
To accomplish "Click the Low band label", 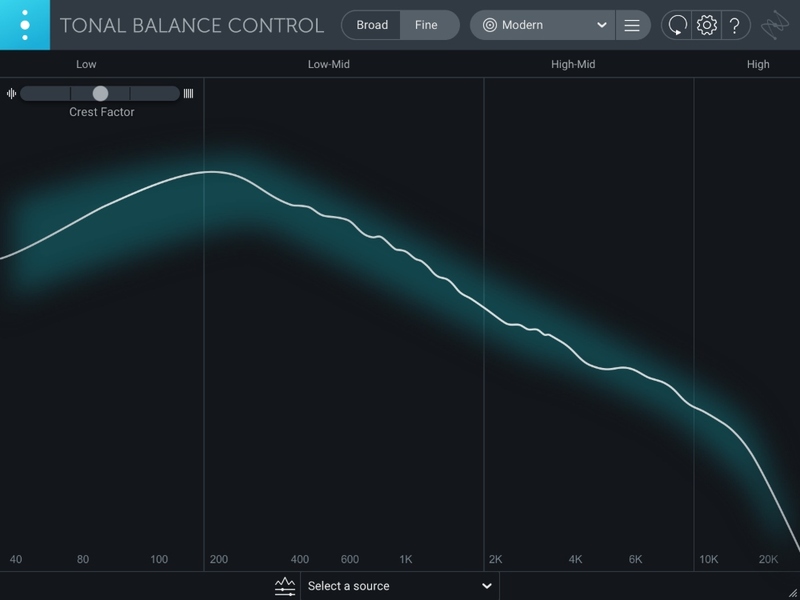I will click(87, 65).
